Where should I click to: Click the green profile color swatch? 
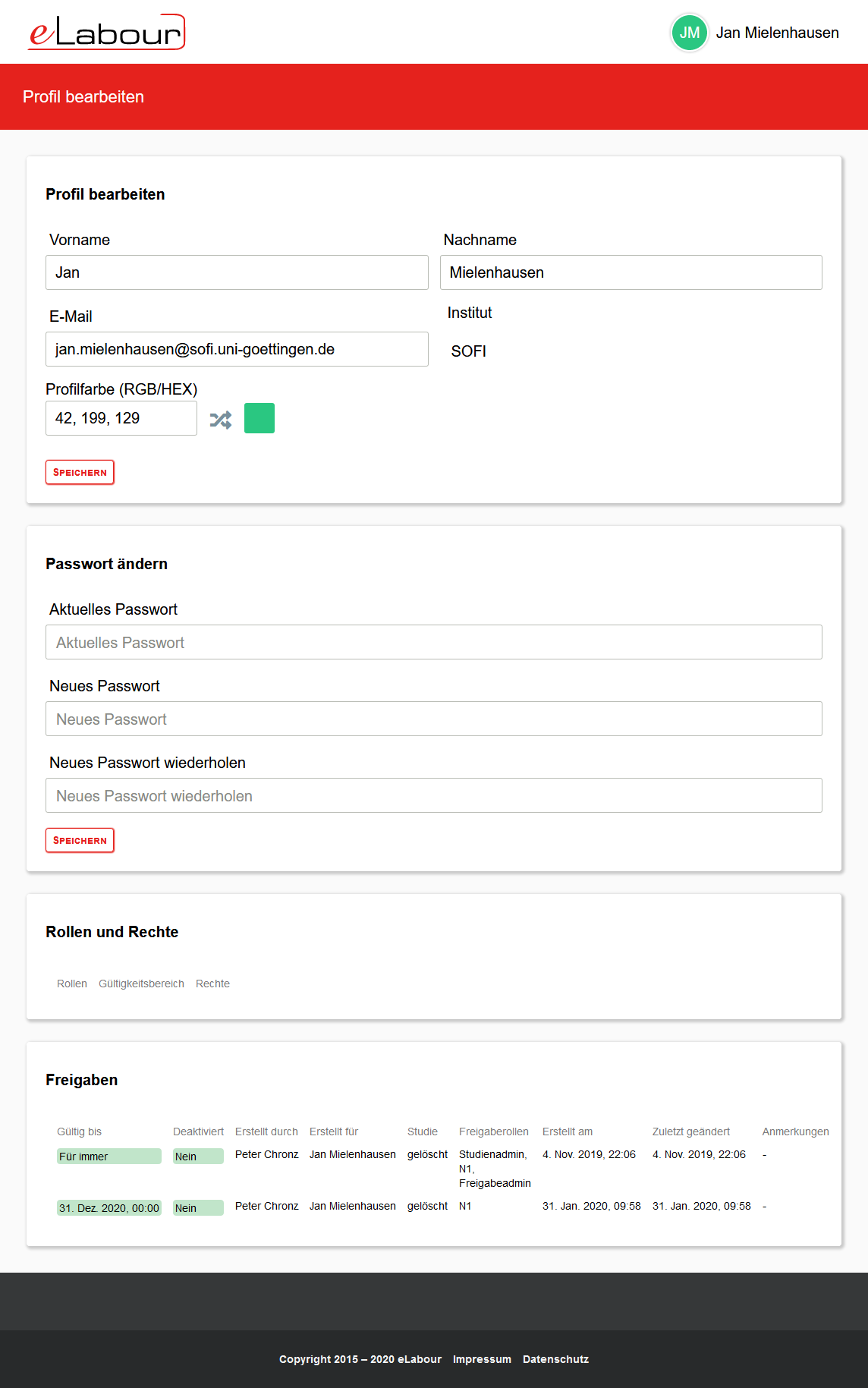259,418
